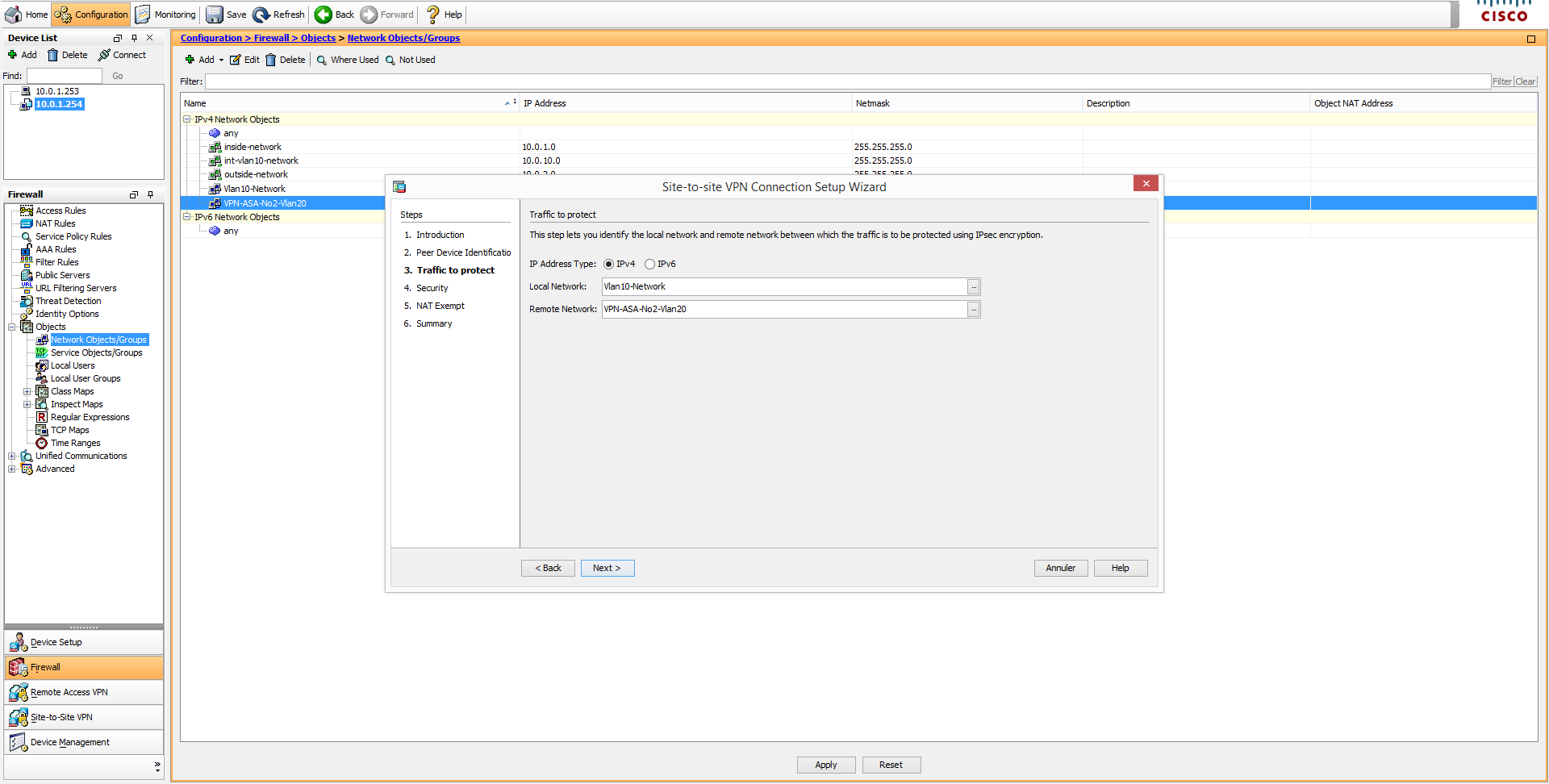Collapse Objects tree node
The image size is (1549, 784).
click(x=12, y=327)
